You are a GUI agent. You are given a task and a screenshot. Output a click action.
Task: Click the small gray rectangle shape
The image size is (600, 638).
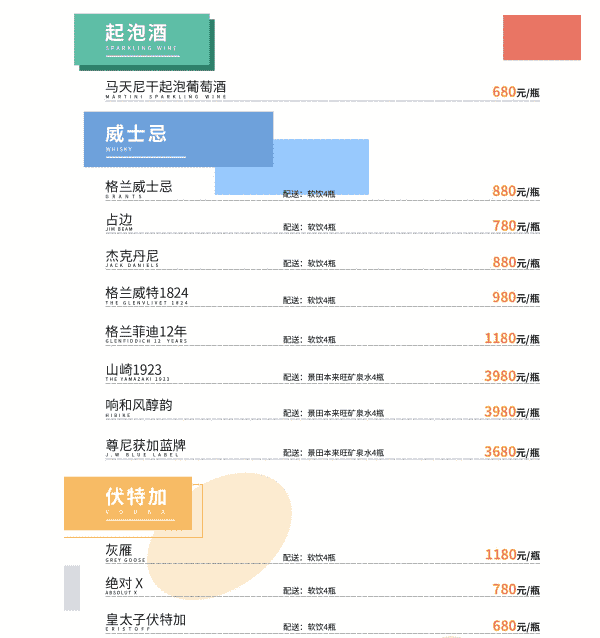click(72, 588)
